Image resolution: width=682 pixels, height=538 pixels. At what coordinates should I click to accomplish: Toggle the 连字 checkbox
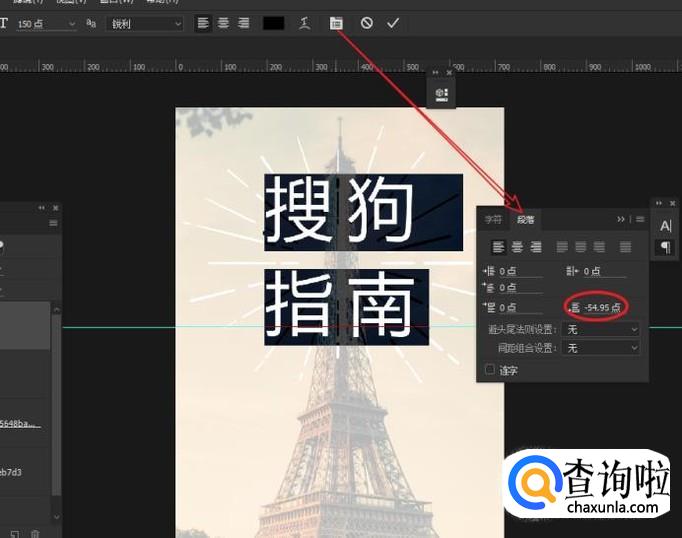pyautogui.click(x=490, y=370)
